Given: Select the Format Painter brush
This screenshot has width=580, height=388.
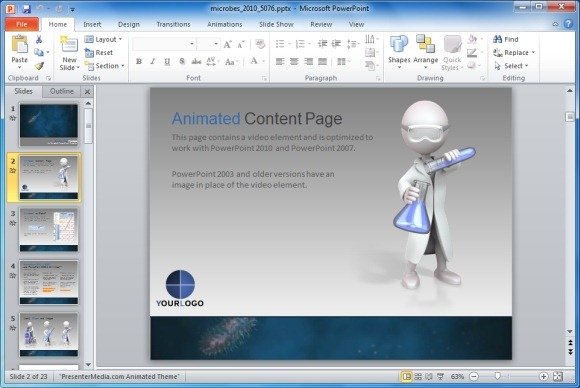Looking at the screenshot, I should pyautogui.click(x=39, y=66).
